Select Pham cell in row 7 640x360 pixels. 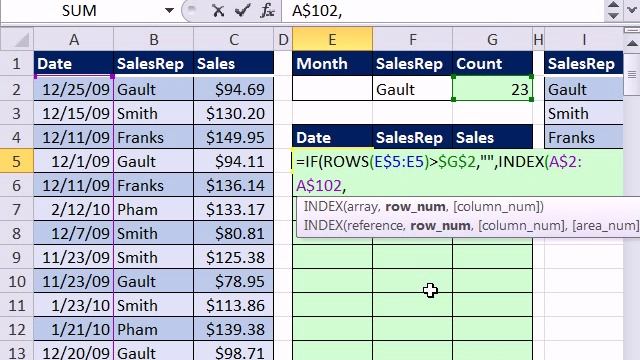(153, 209)
